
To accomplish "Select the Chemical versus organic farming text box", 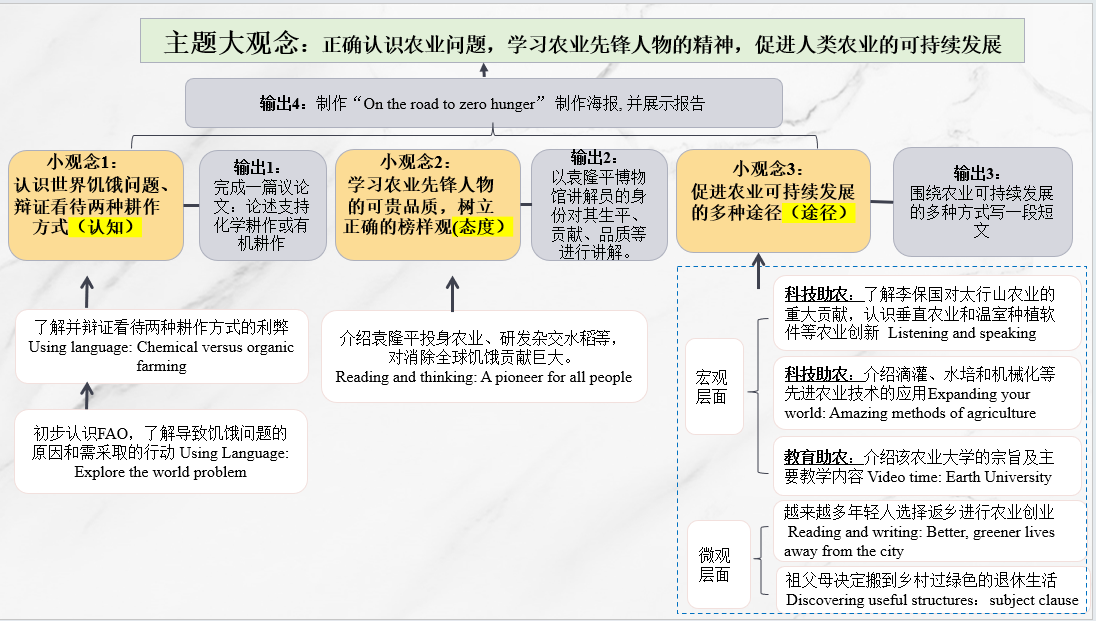I will pos(161,346).
